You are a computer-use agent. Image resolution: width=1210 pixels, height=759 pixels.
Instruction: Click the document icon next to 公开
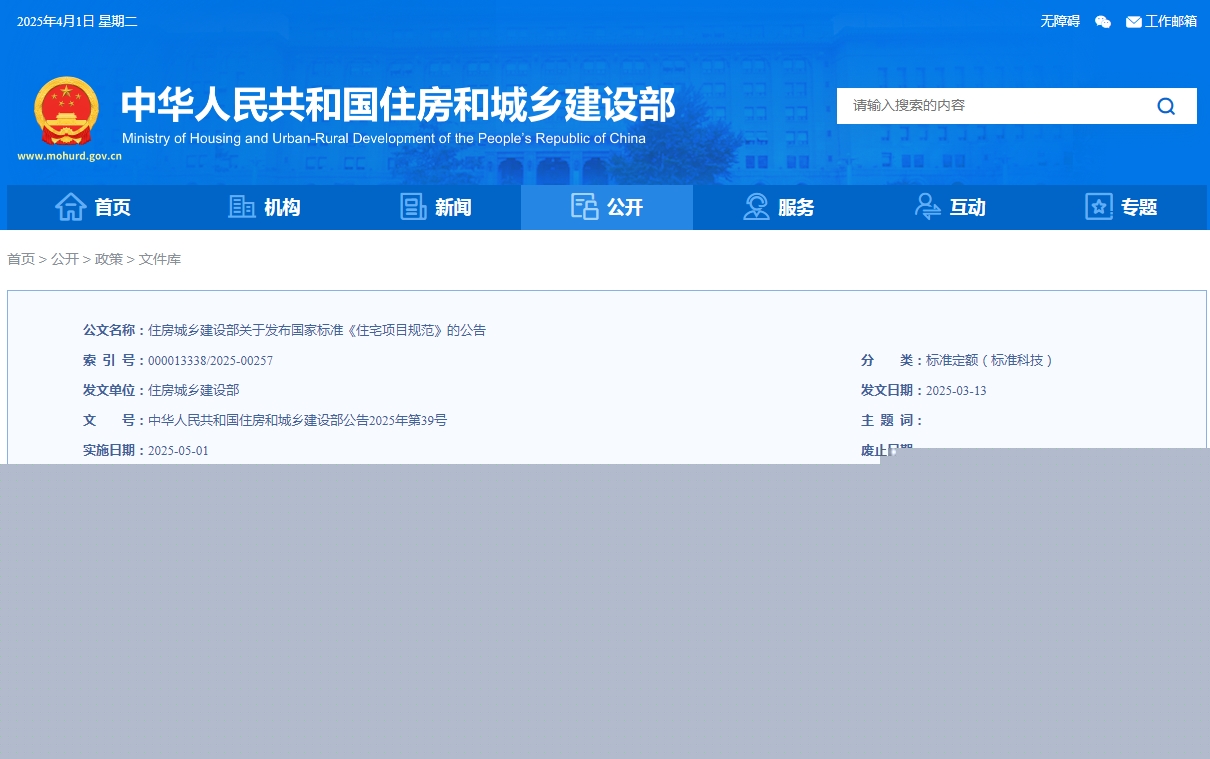585,207
